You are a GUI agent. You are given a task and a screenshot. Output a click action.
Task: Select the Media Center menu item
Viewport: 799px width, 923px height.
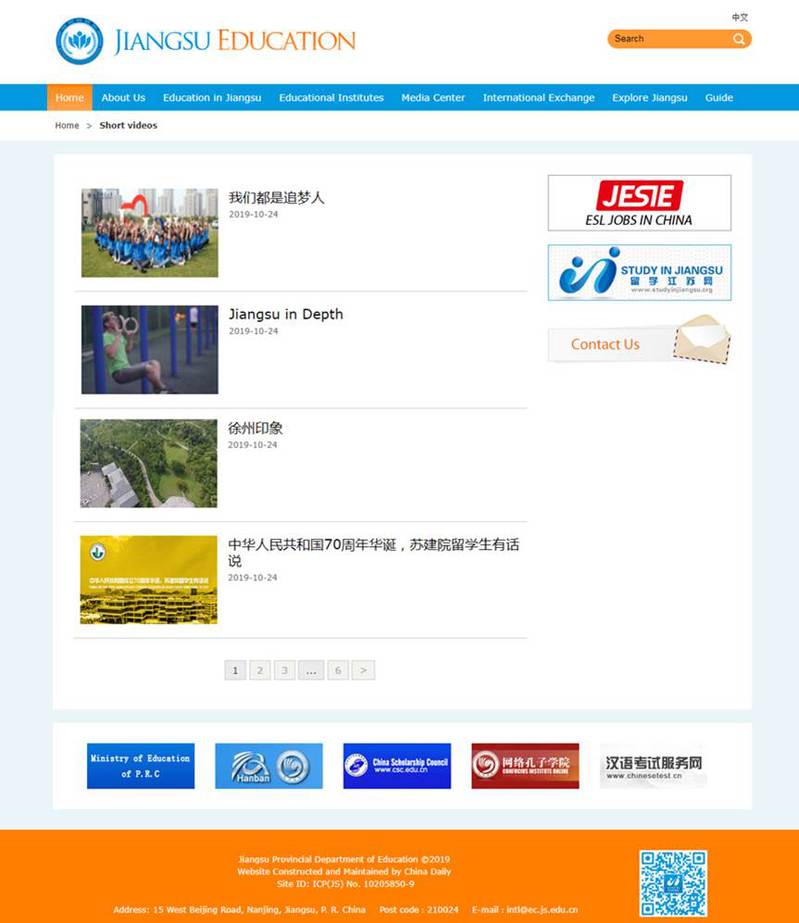point(433,98)
